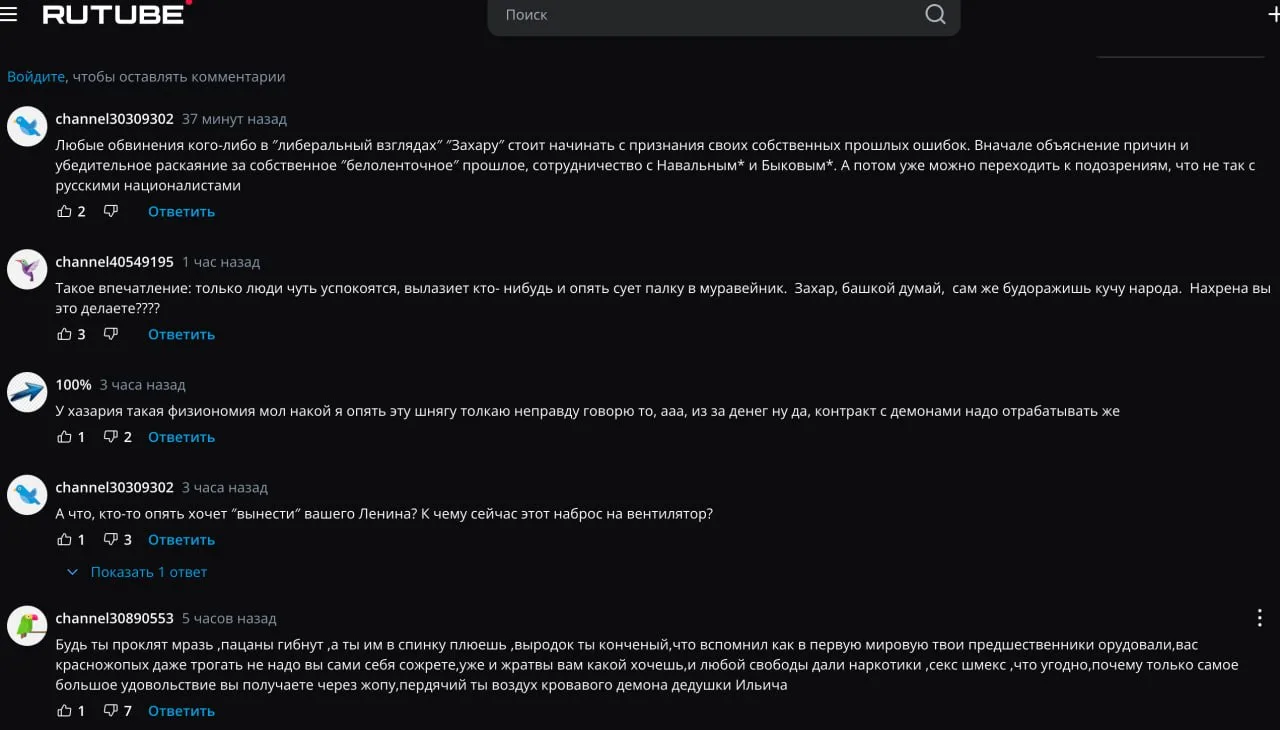The image size is (1280, 730).
Task: Dislike the comment by channel40549195
Action: (x=111, y=334)
